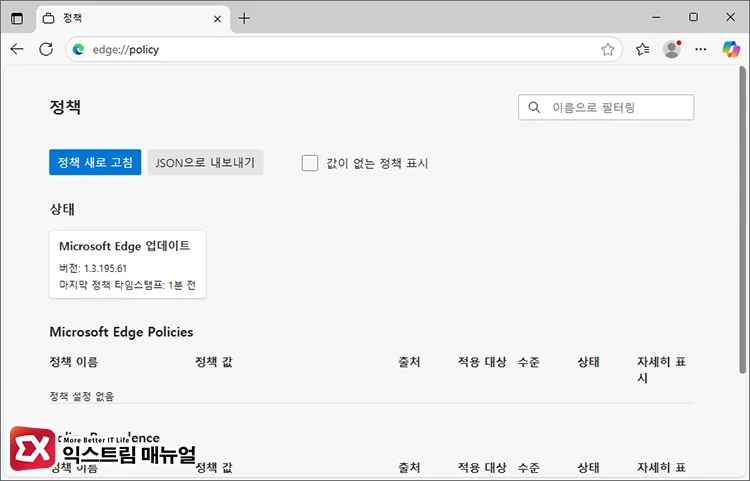This screenshot has height=481, width=750.
Task: Click the 출처 column header
Action: pos(409,362)
